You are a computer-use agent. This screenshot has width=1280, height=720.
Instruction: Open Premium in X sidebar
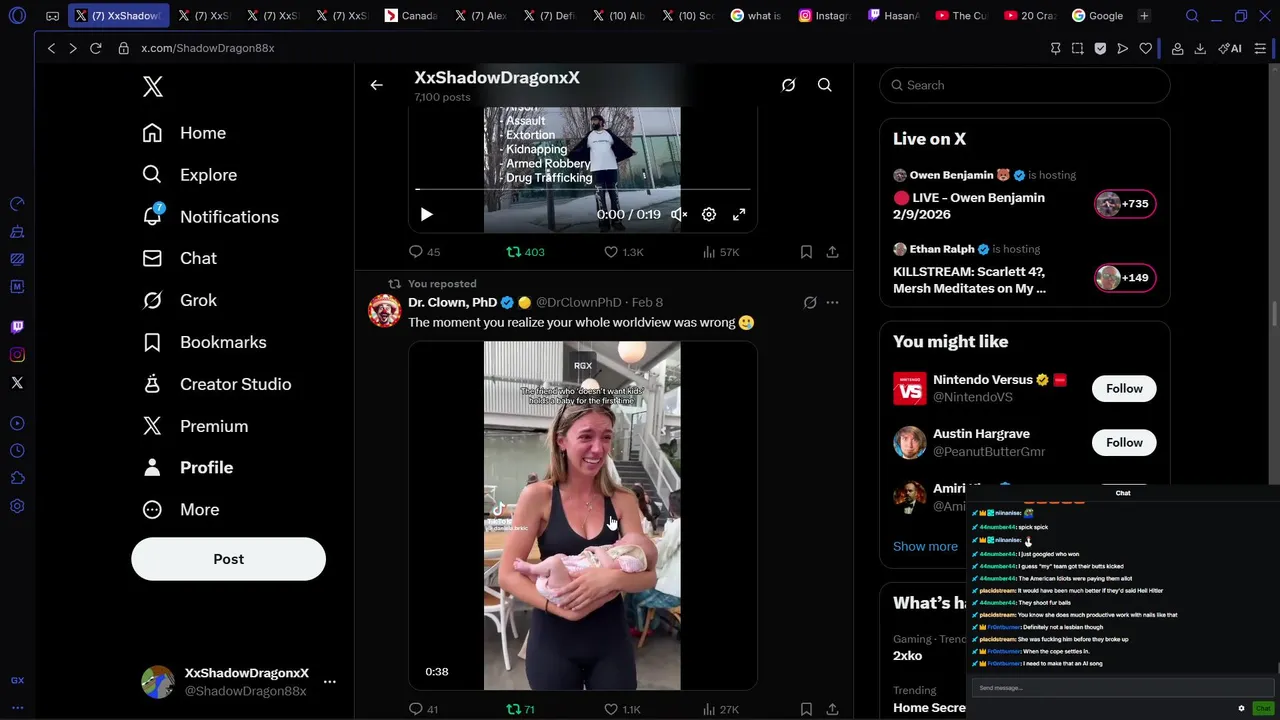196,426
